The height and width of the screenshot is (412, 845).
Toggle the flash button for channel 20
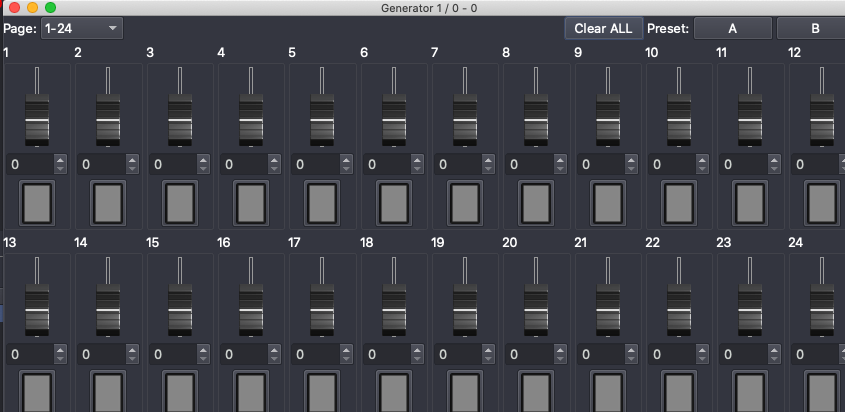pyautogui.click(x=536, y=391)
